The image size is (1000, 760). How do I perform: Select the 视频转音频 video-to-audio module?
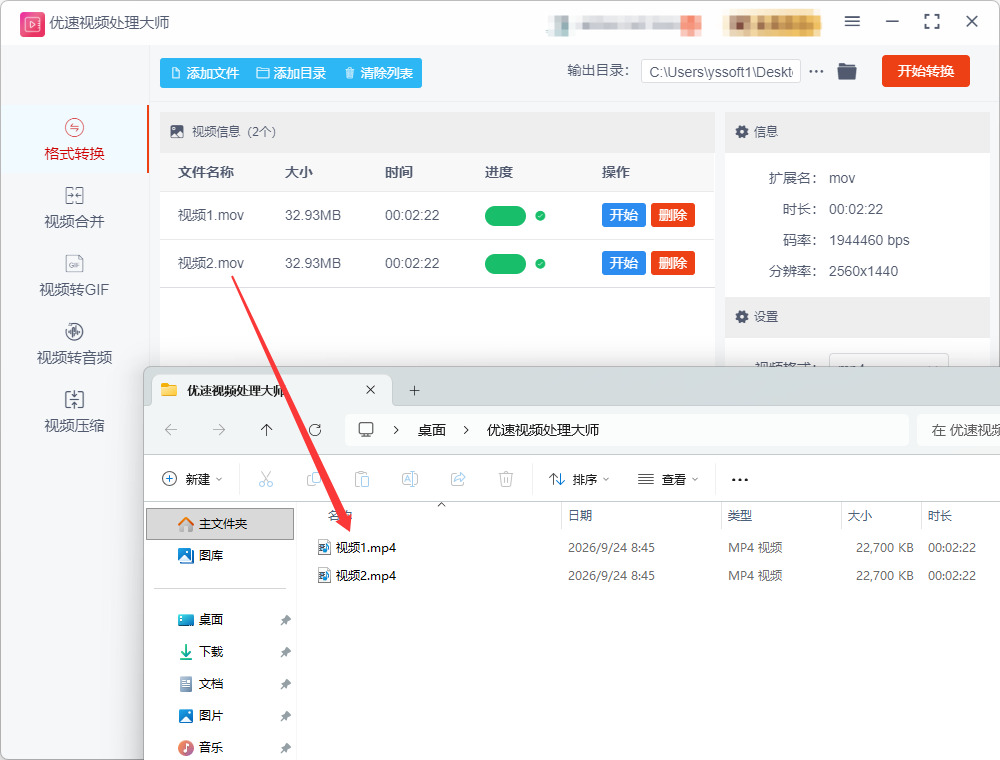click(74, 344)
